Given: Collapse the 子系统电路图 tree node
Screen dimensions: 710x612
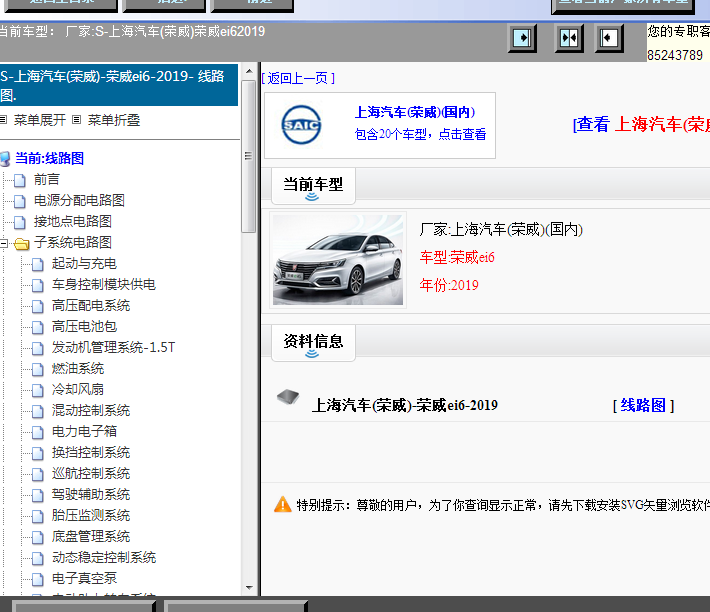Looking at the screenshot, I should pyautogui.click(x=4, y=244).
